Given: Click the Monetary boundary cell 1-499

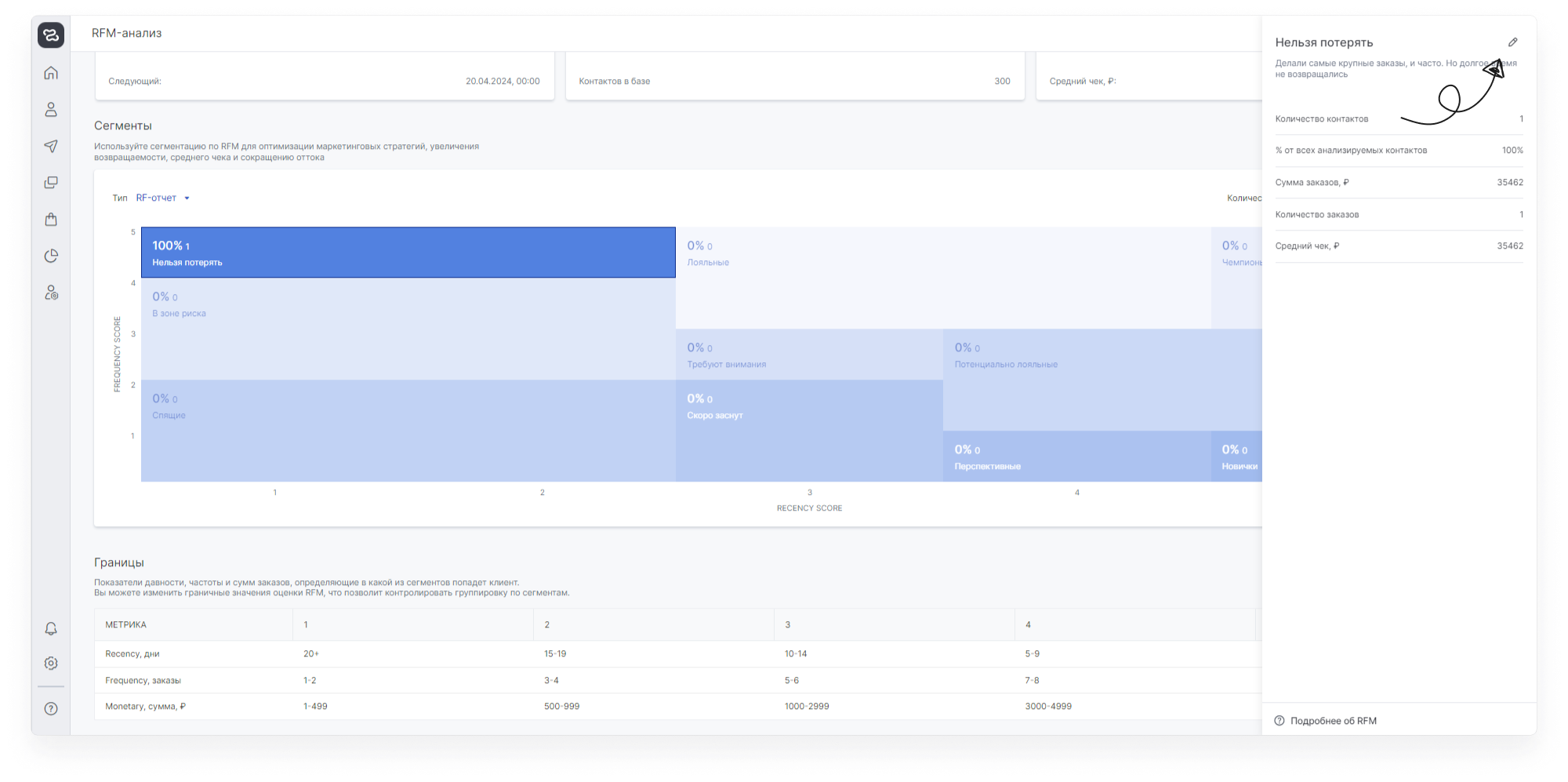Looking at the screenshot, I should point(315,706).
